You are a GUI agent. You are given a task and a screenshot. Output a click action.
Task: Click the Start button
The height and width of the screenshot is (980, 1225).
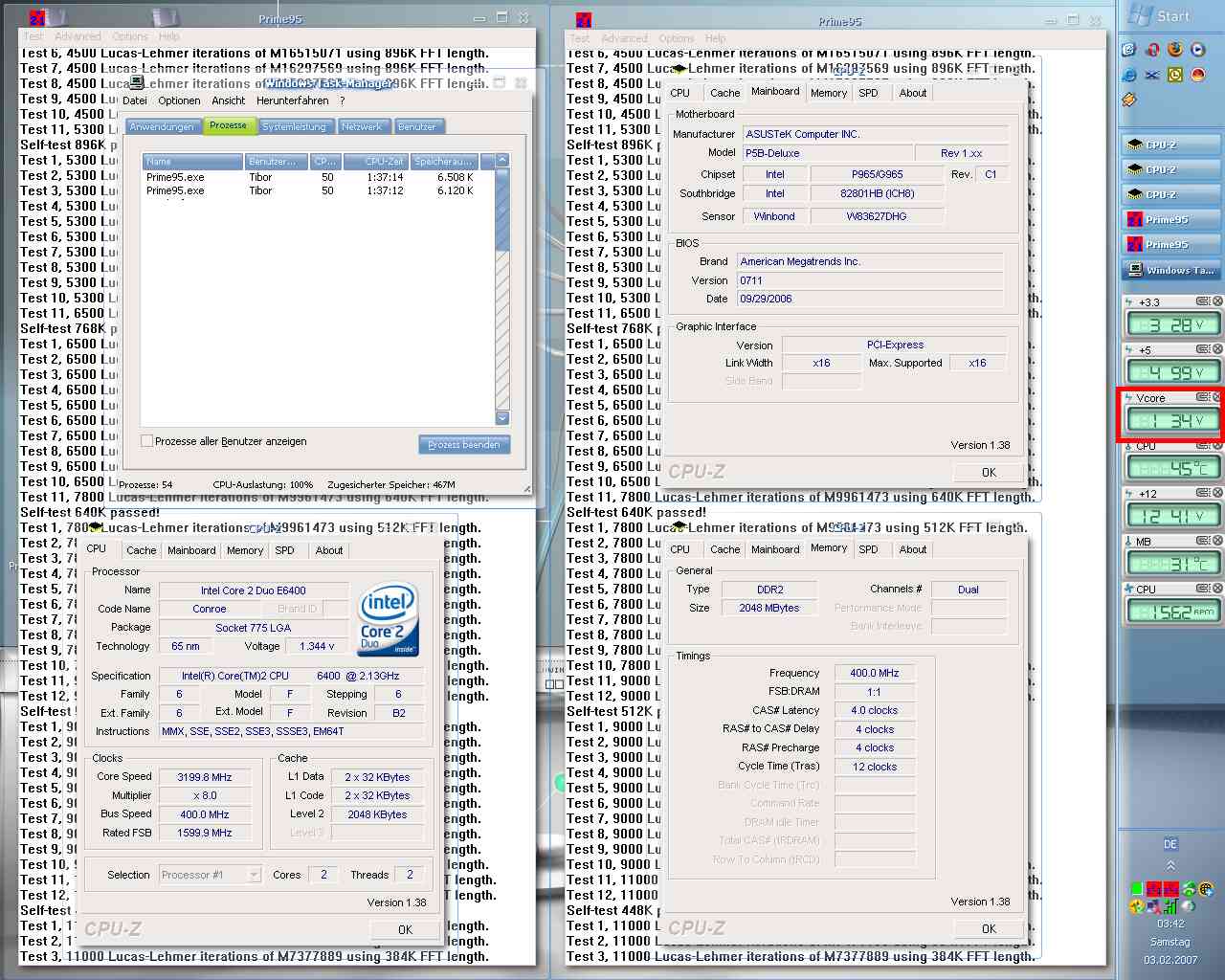coord(1159,15)
